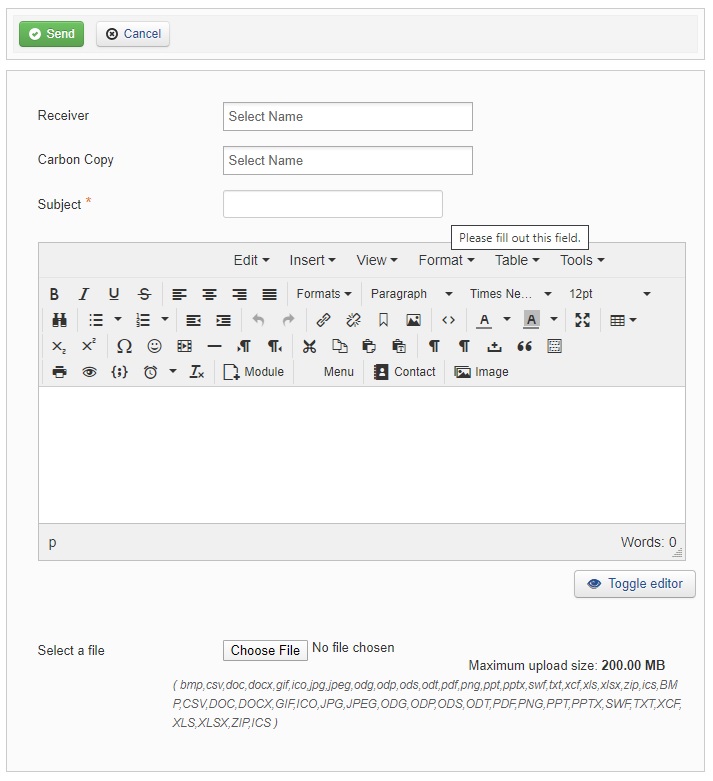The image size is (713, 781).
Task: Click the green Send button
Action: [52, 34]
